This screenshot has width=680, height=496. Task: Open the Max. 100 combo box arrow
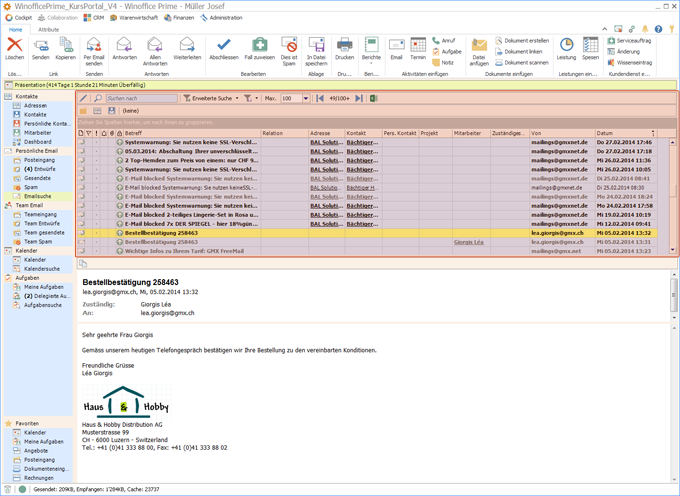(x=305, y=98)
